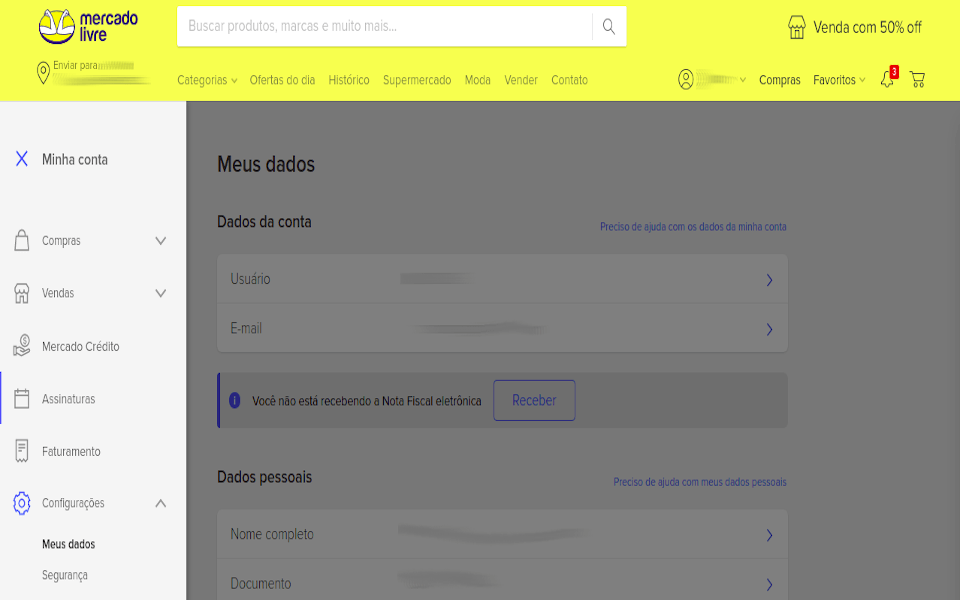Open Preciso de ajuda com meus dados pessoais

point(700,482)
